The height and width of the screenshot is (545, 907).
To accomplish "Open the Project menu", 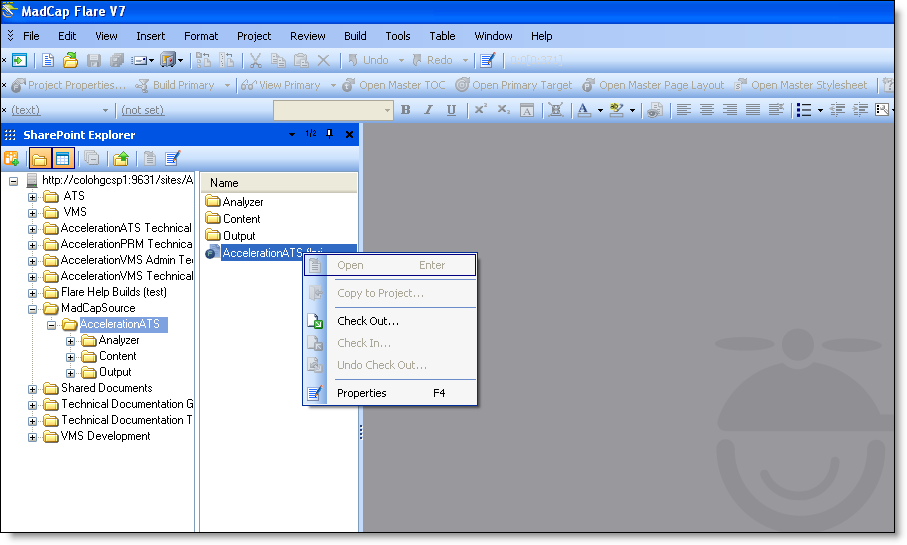I will [254, 36].
